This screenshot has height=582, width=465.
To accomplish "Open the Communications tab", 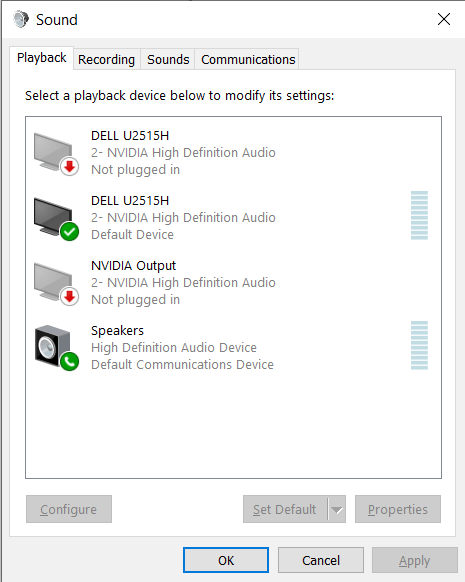I will [x=248, y=59].
